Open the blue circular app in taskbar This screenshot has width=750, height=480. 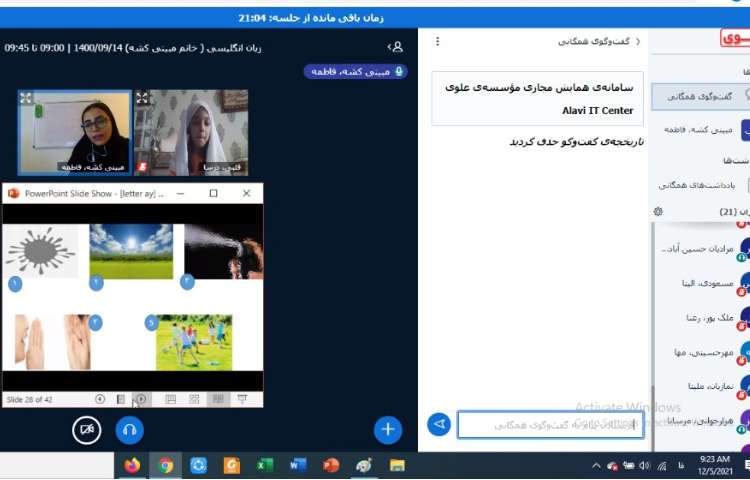[x=199, y=465]
